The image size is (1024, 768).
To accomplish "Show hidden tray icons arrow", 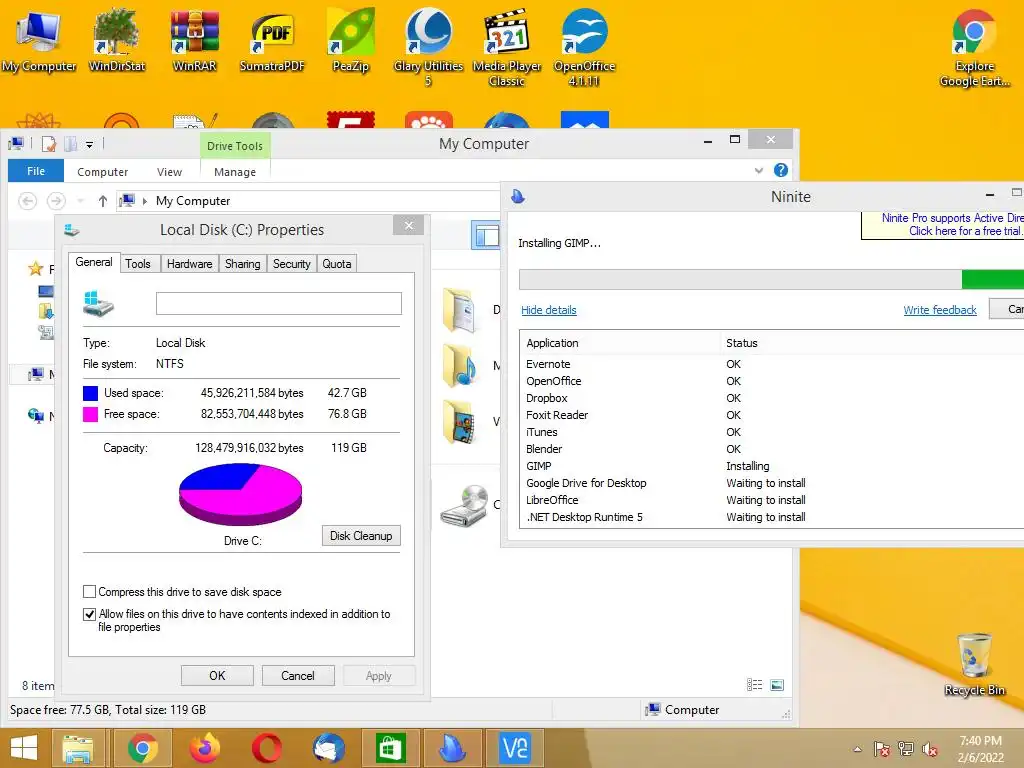I will (857, 750).
